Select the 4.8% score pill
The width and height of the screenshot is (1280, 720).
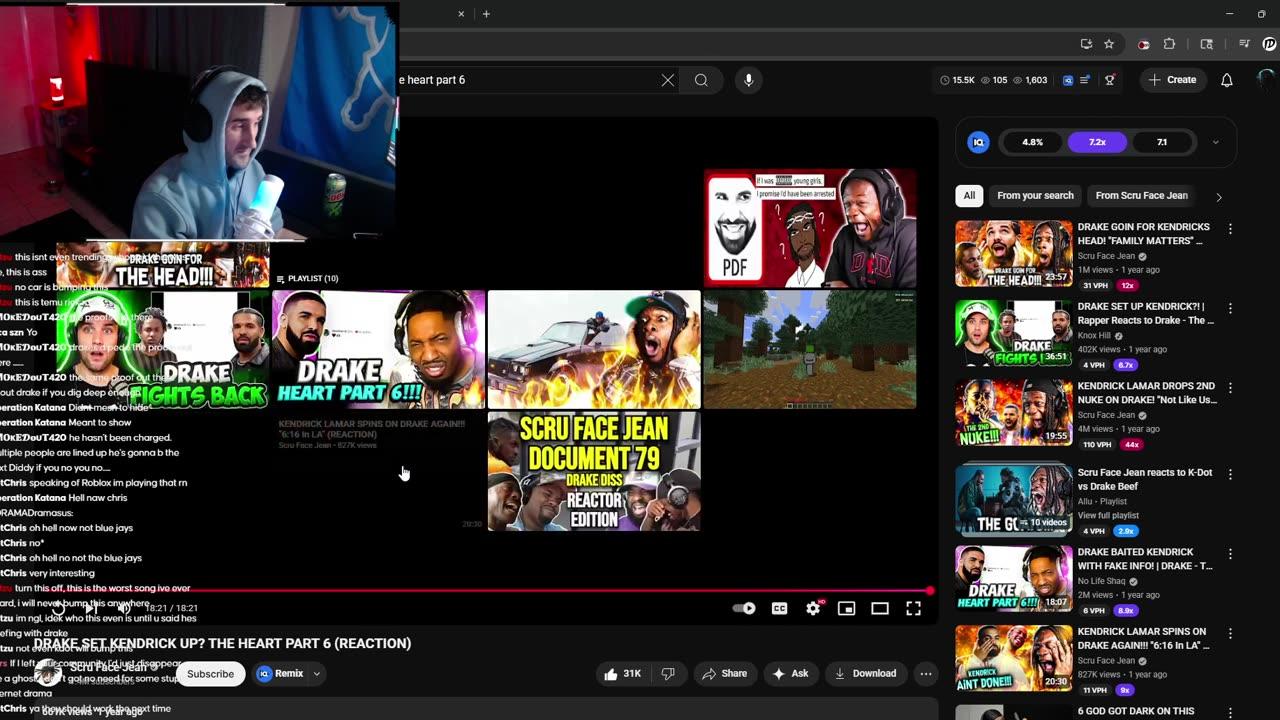point(1033,142)
